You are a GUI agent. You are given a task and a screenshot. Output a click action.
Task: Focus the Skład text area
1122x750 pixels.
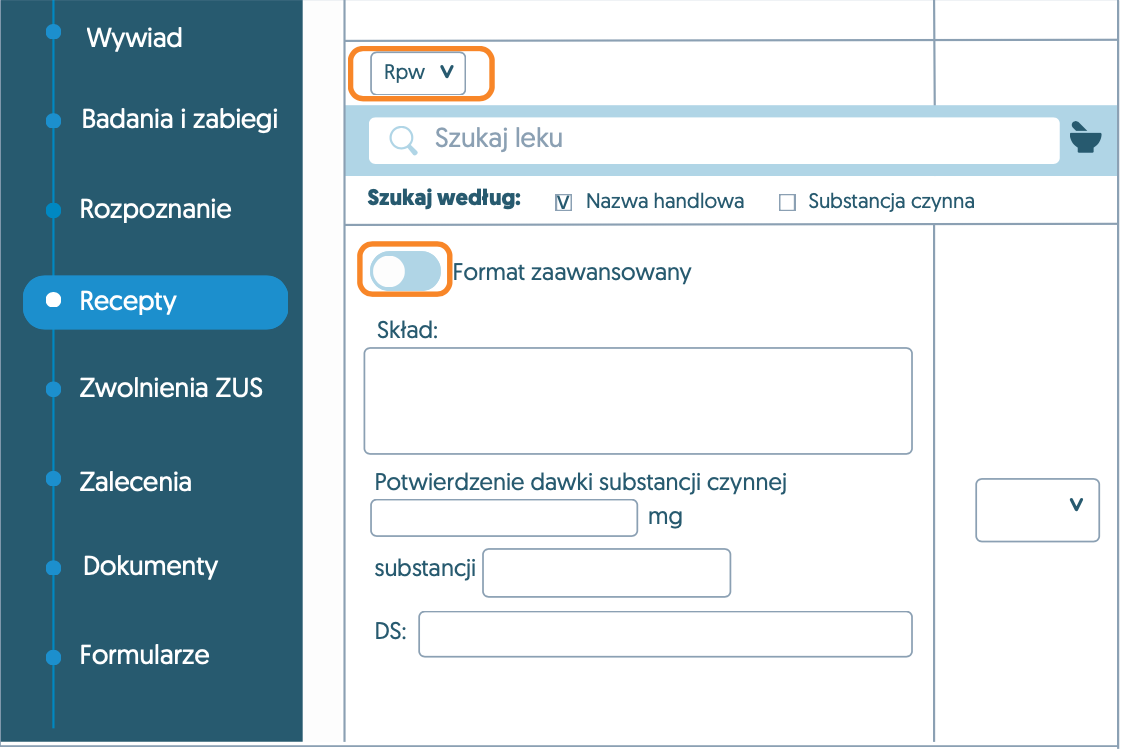[637, 401]
